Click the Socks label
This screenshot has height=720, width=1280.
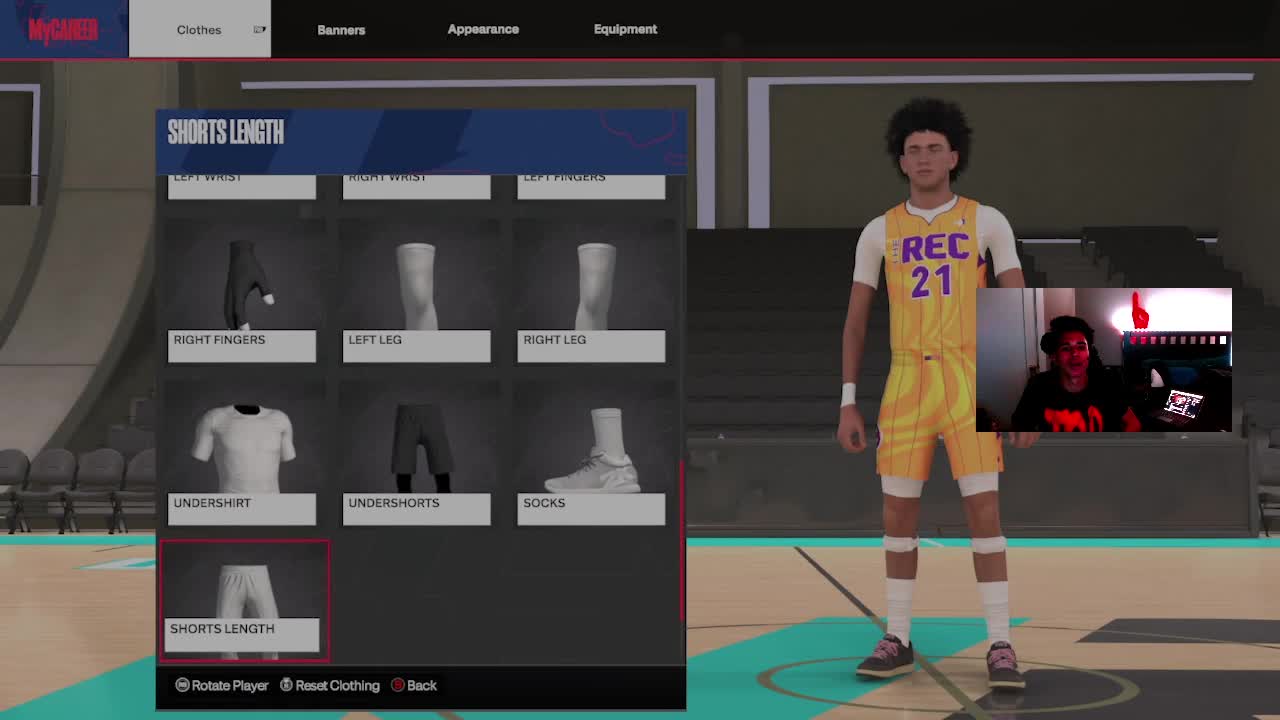(x=591, y=508)
